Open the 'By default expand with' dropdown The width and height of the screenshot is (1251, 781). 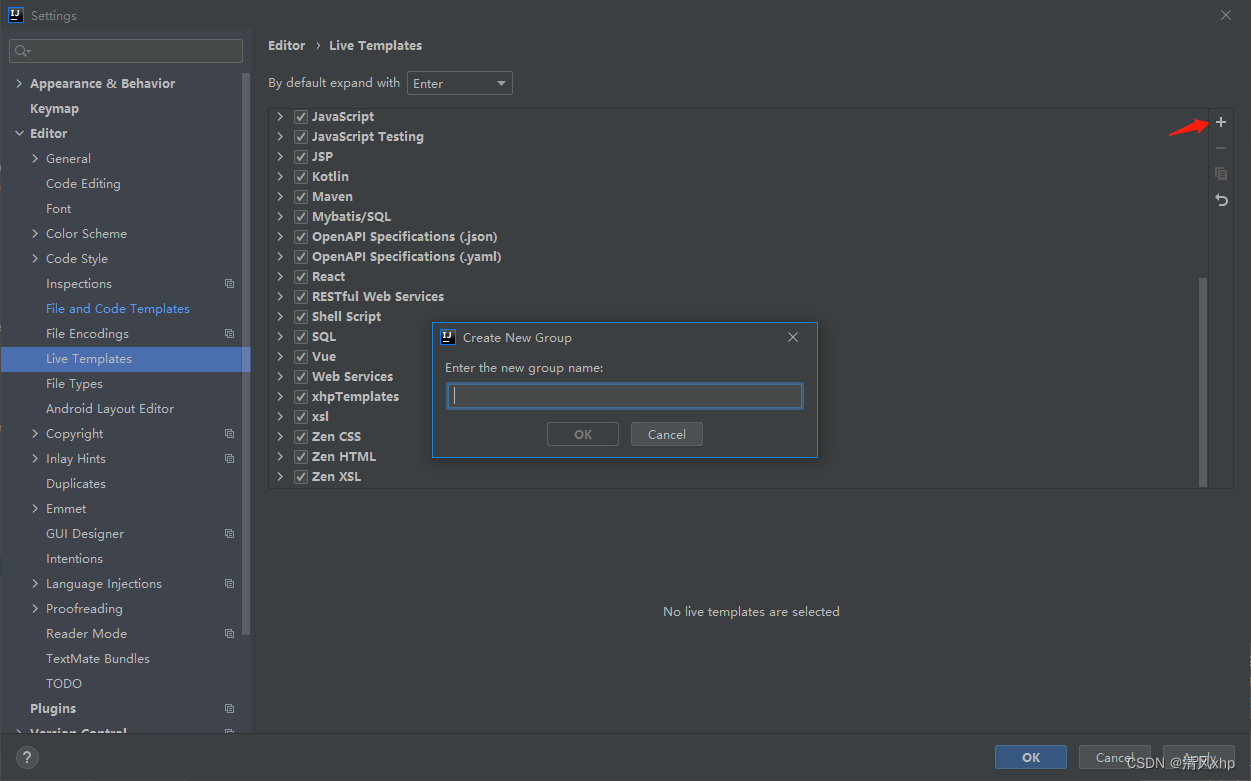(x=459, y=84)
